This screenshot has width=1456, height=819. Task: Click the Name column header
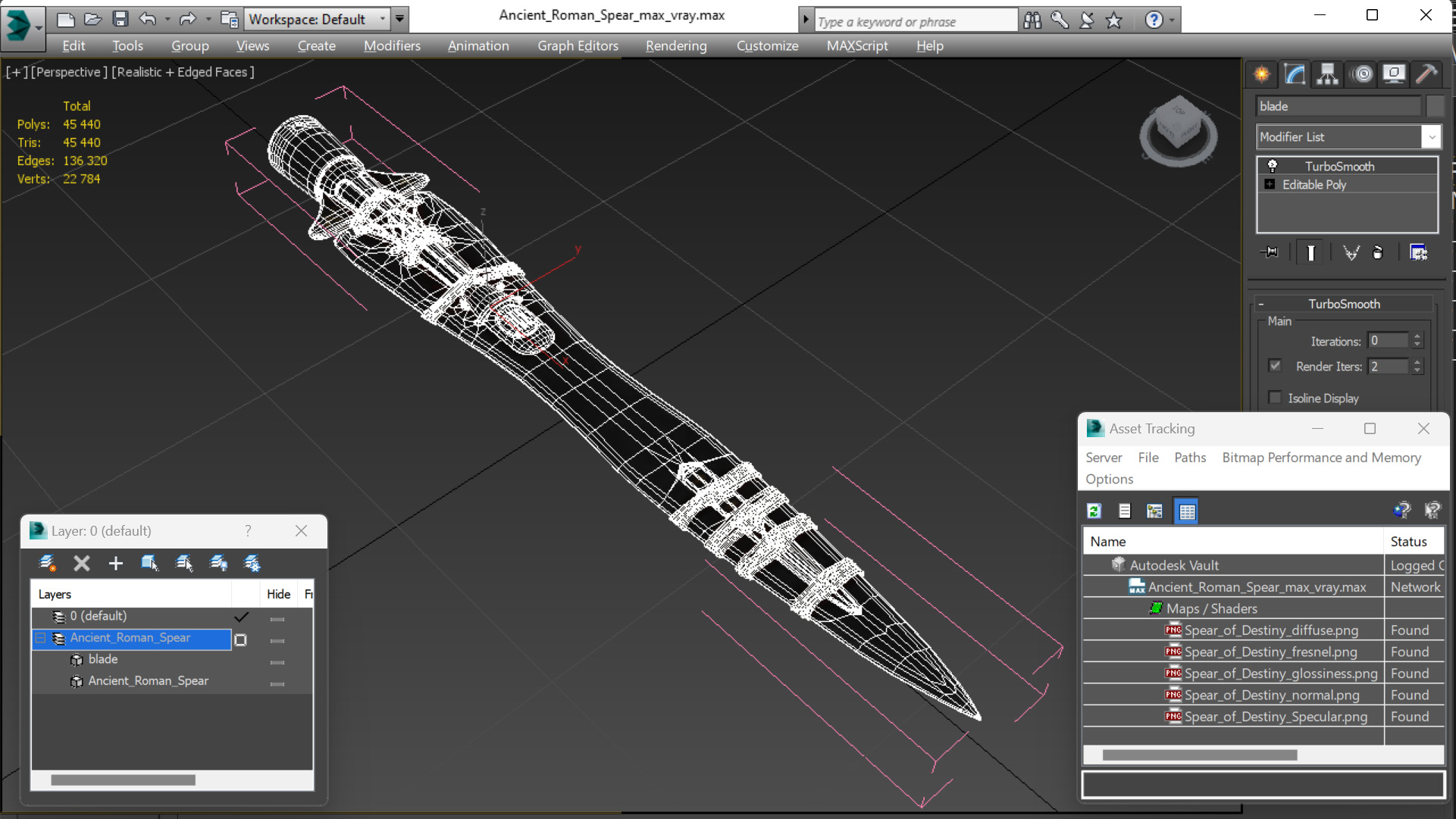[x=1232, y=542]
